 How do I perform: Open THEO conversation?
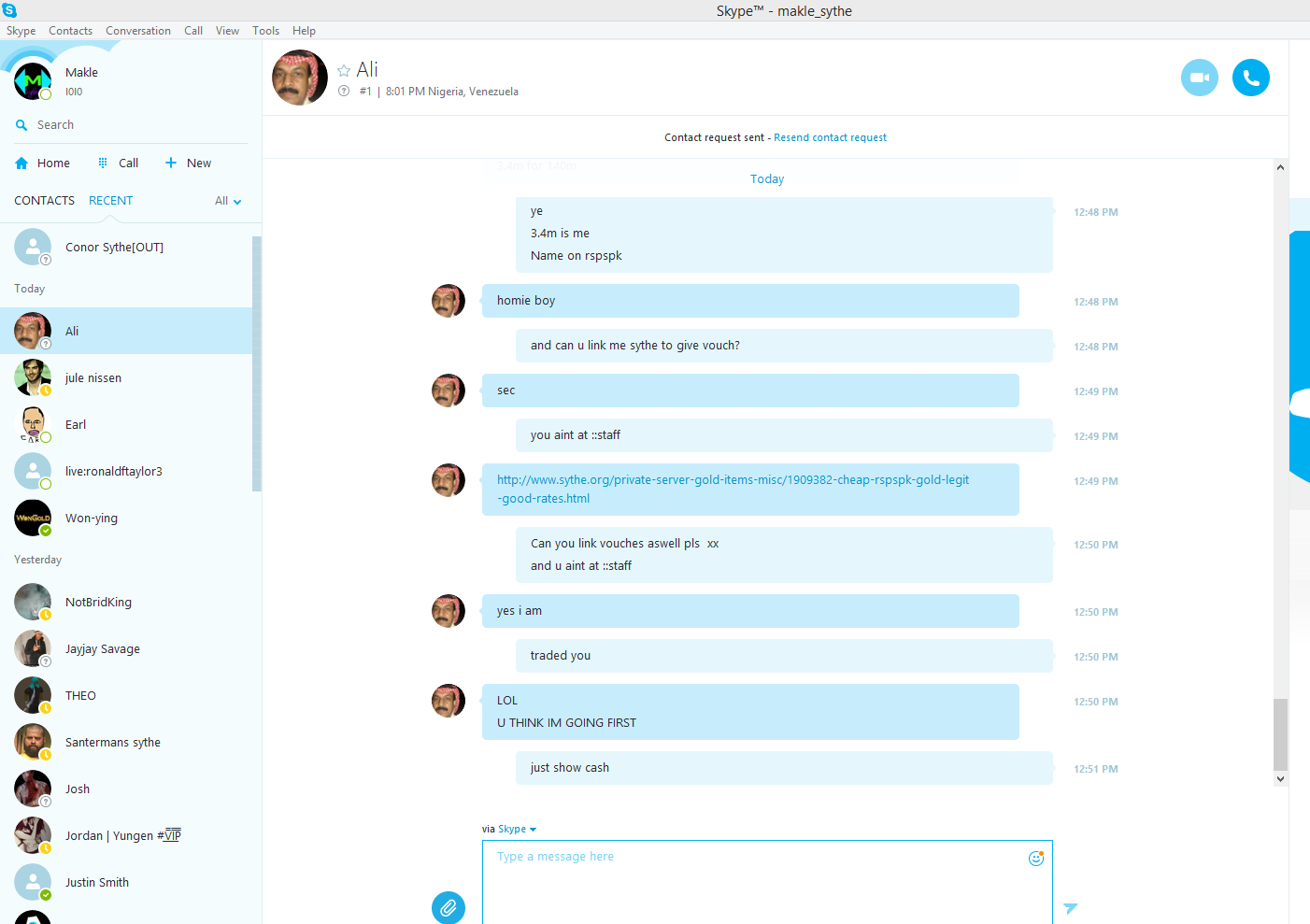click(126, 695)
